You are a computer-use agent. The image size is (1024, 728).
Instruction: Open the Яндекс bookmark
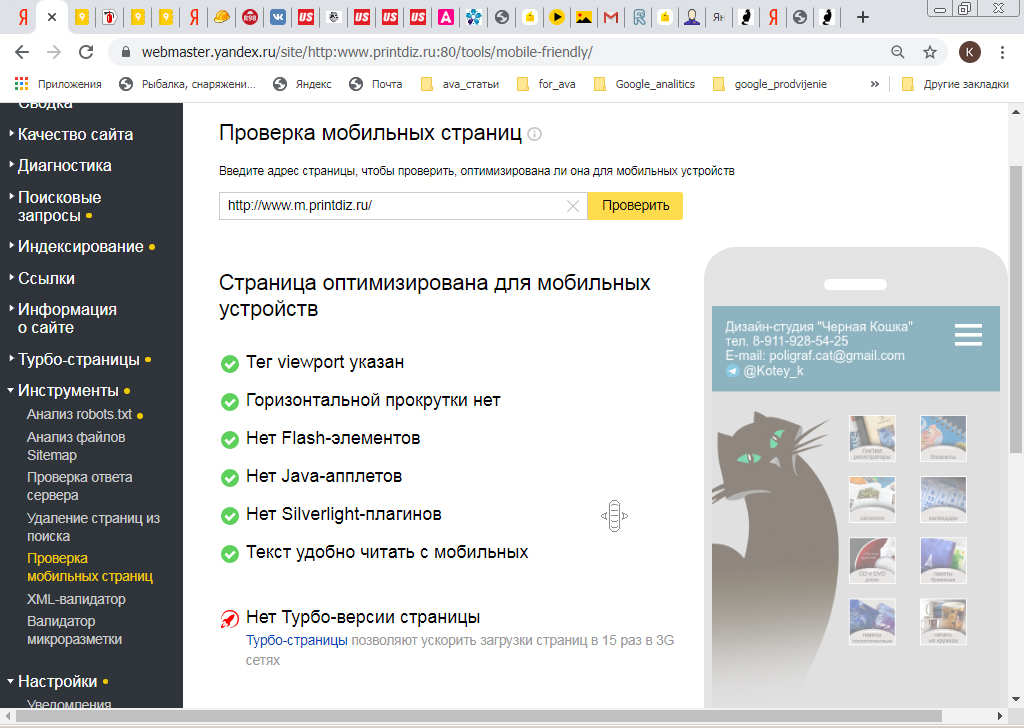click(x=302, y=84)
